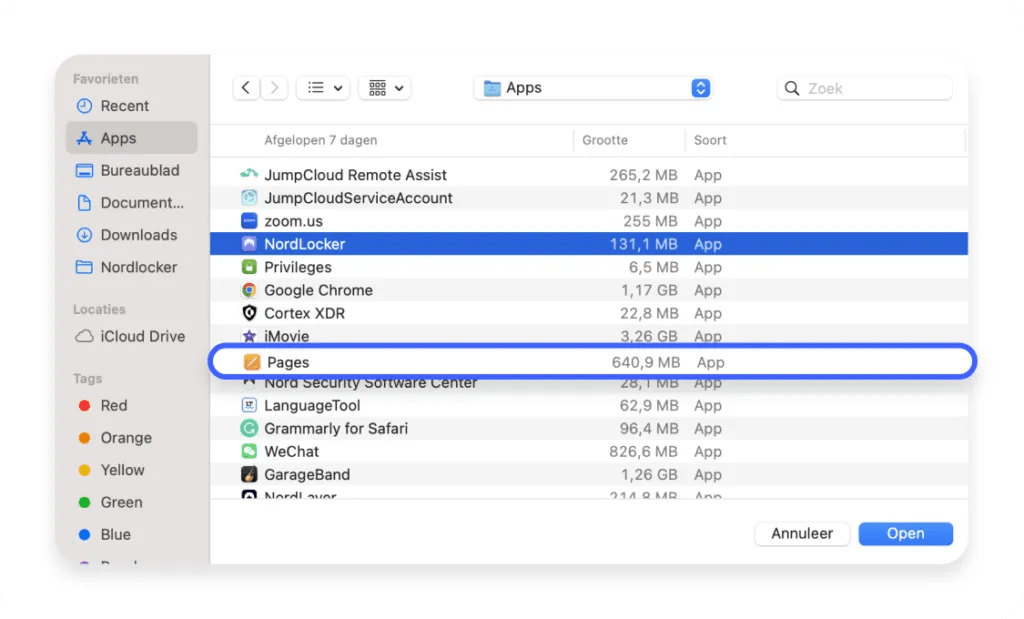The width and height of the screenshot is (1024, 619).
Task: Go forward with the right chevron button
Action: click(x=274, y=87)
